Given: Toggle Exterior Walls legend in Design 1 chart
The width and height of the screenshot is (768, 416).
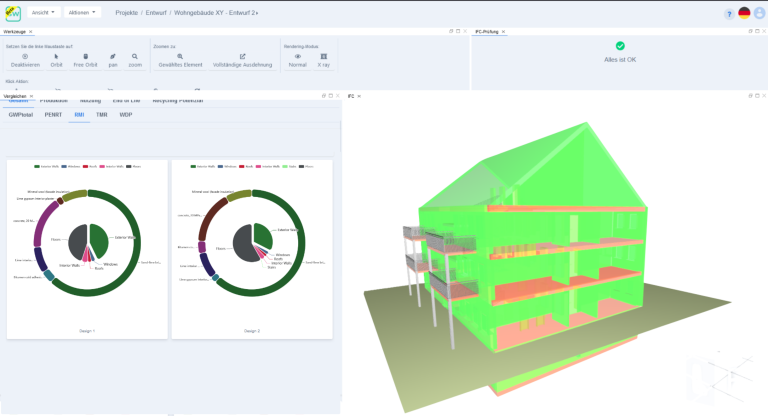Looking at the screenshot, I should [x=47, y=167].
